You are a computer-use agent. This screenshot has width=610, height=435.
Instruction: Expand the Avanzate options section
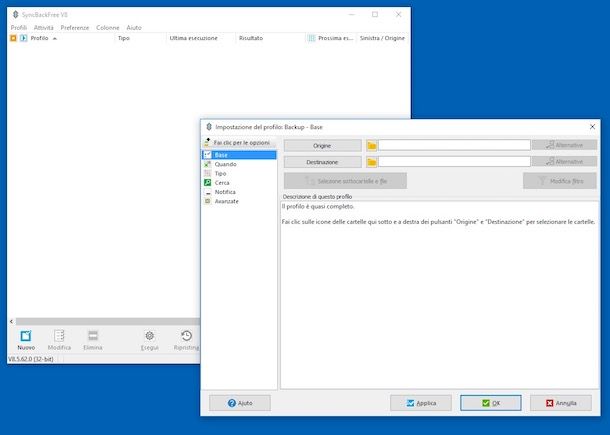tap(227, 201)
